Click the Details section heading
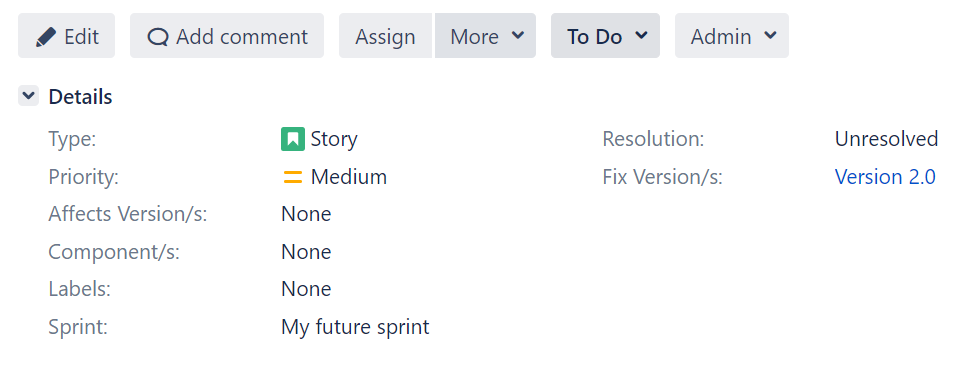Viewport: 971px width, 374px height. [81, 97]
